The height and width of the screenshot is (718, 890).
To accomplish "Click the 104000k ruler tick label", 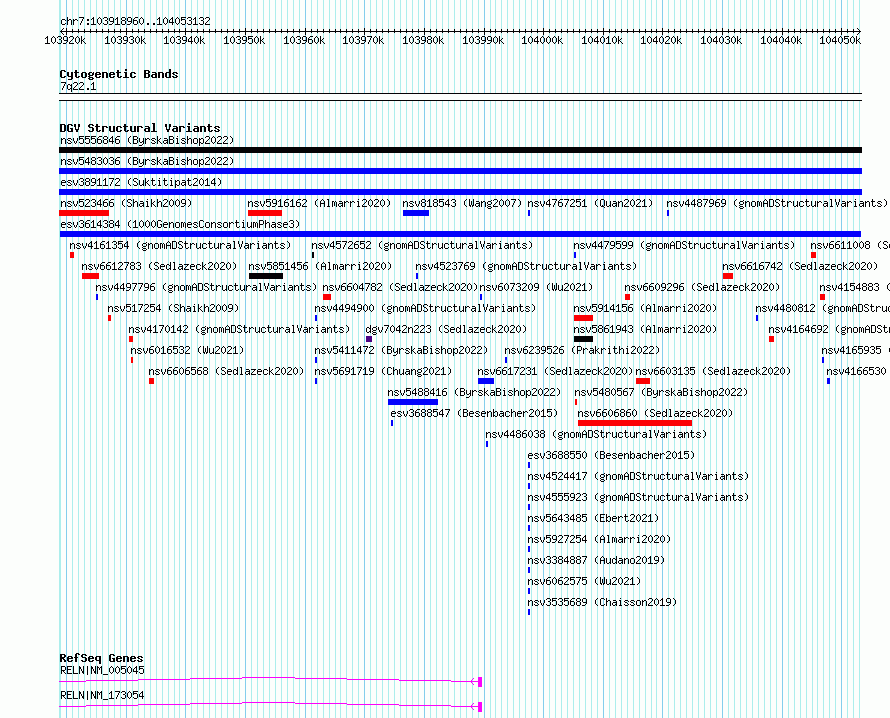I will pyautogui.click(x=542, y=40).
